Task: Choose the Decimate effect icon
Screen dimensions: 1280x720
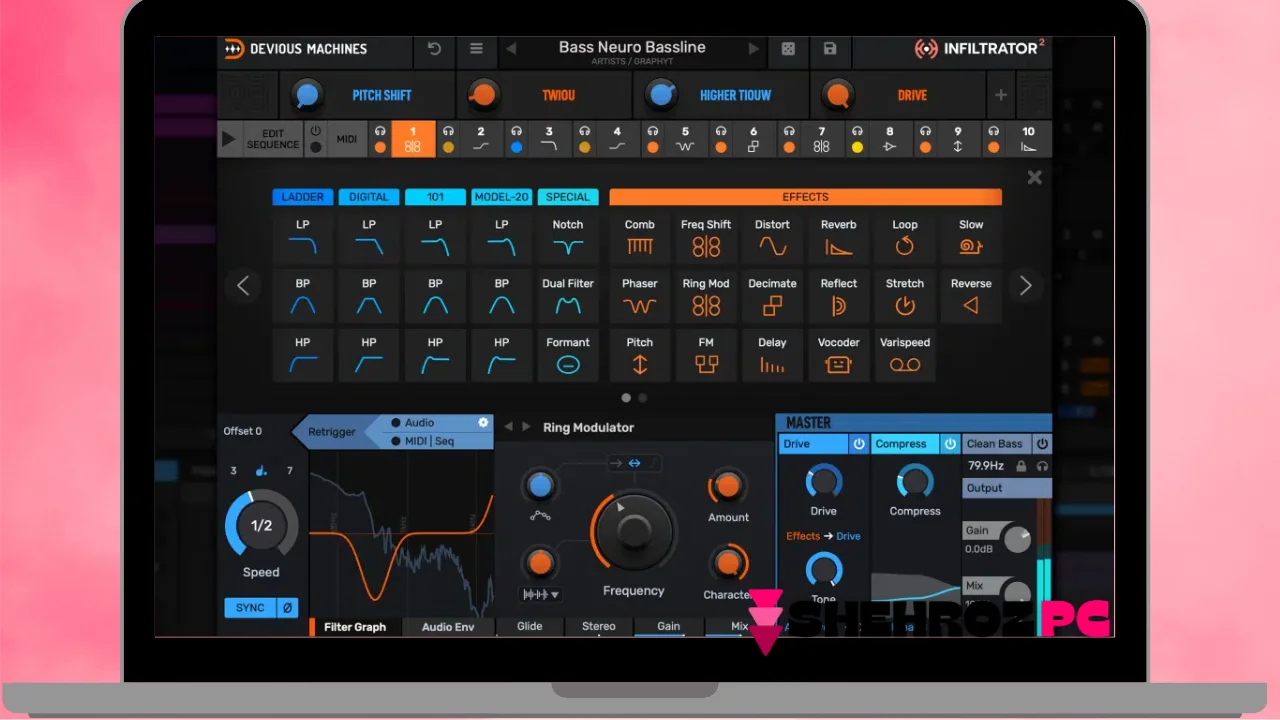Action: coord(772,306)
